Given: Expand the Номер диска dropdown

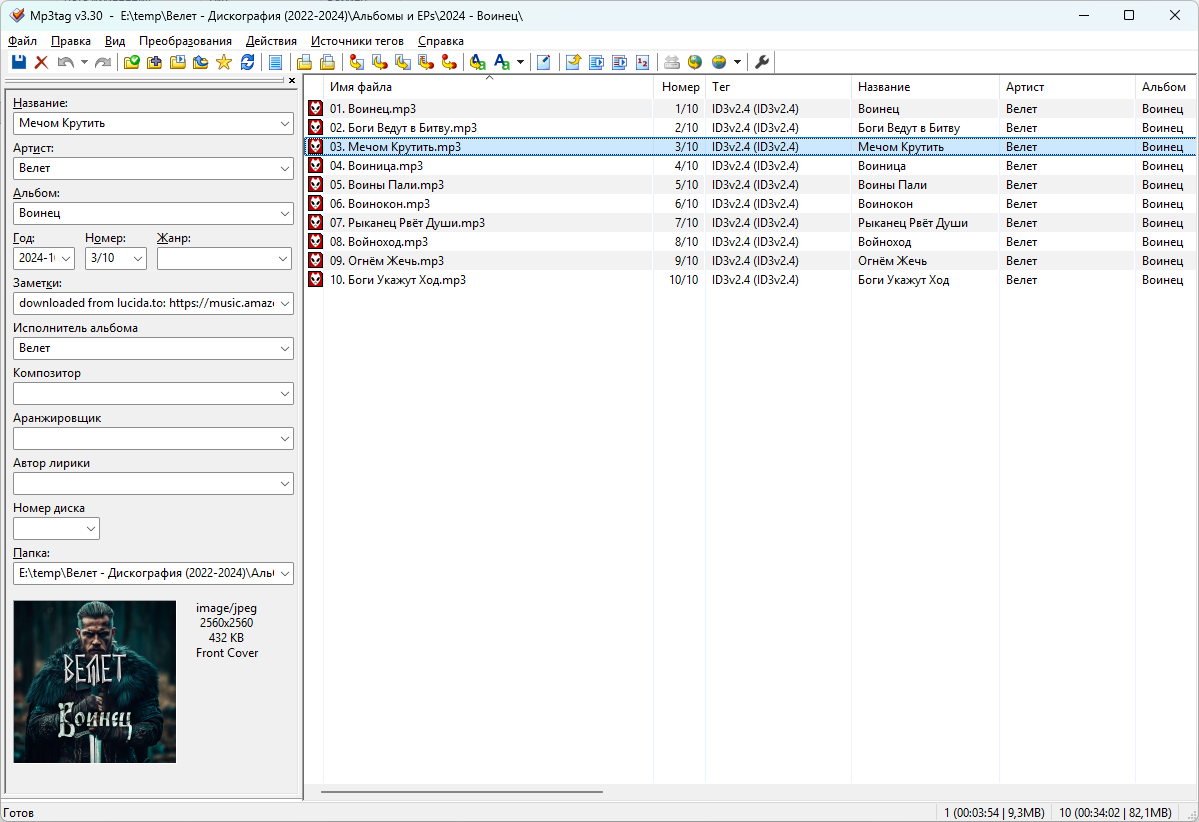Looking at the screenshot, I should pyautogui.click(x=91, y=528).
